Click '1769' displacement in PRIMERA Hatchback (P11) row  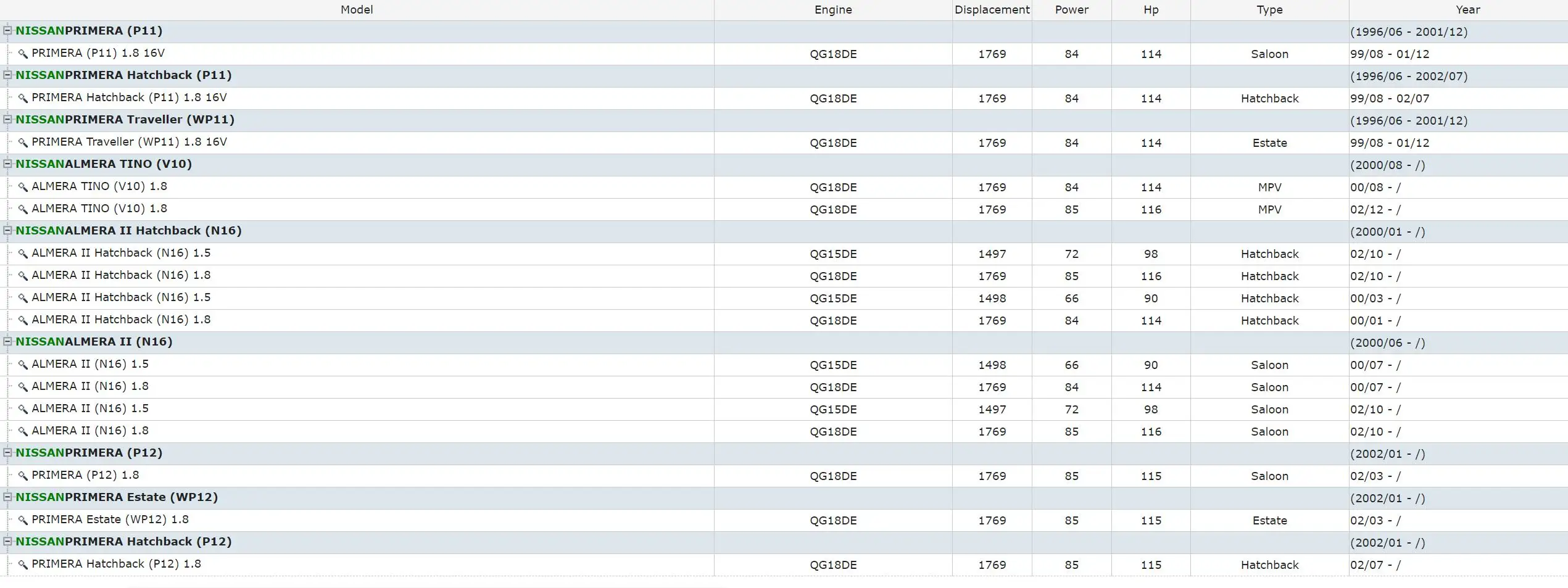pyautogui.click(x=992, y=99)
